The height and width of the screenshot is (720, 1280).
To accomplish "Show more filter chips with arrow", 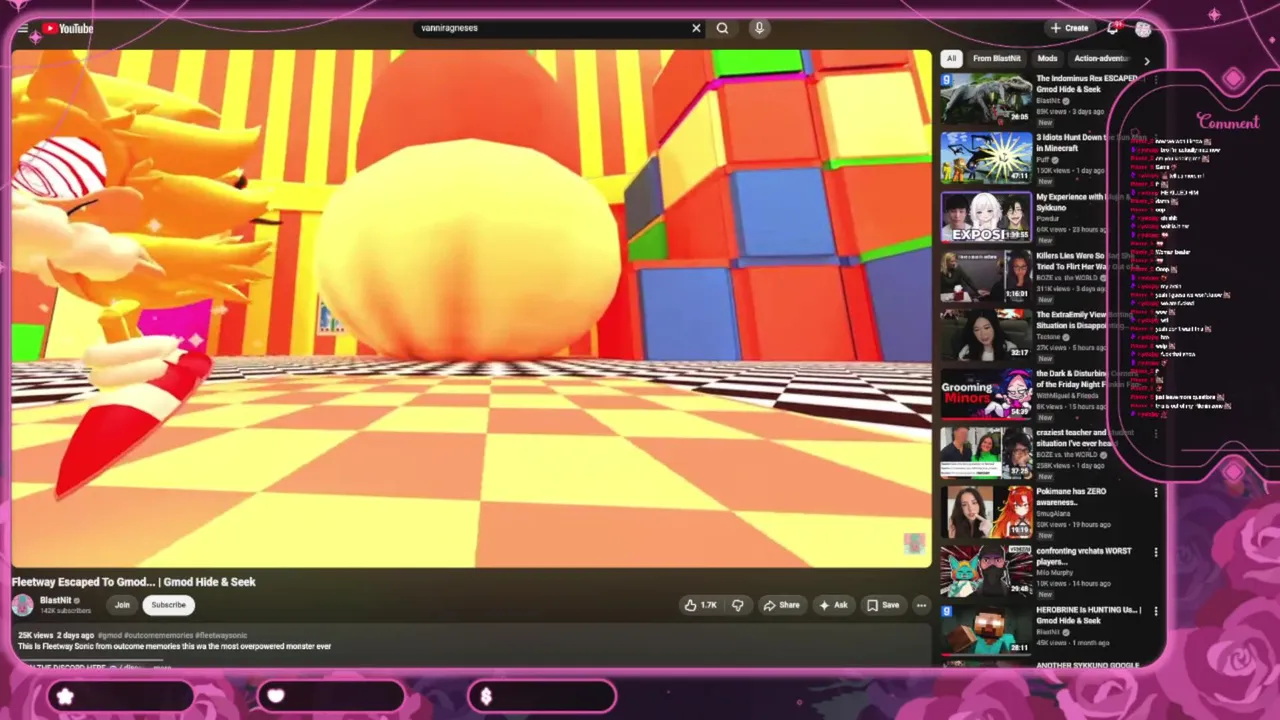I will [1146, 60].
